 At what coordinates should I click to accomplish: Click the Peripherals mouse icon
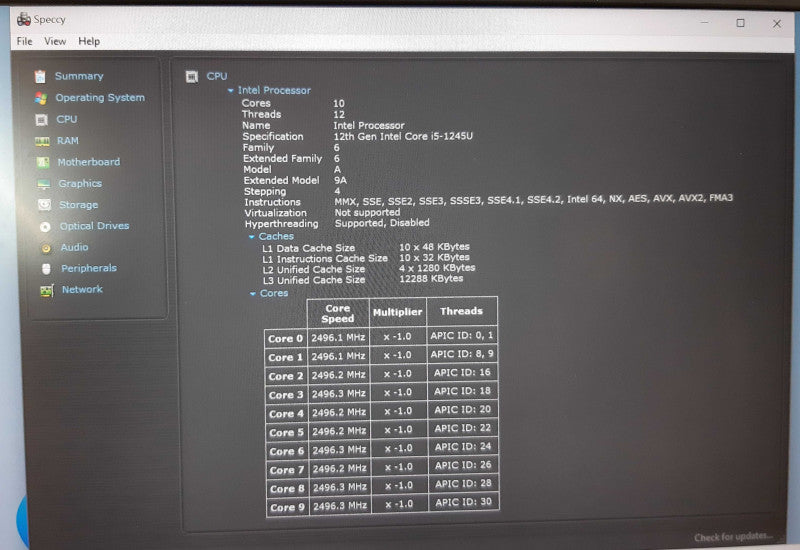(46, 269)
